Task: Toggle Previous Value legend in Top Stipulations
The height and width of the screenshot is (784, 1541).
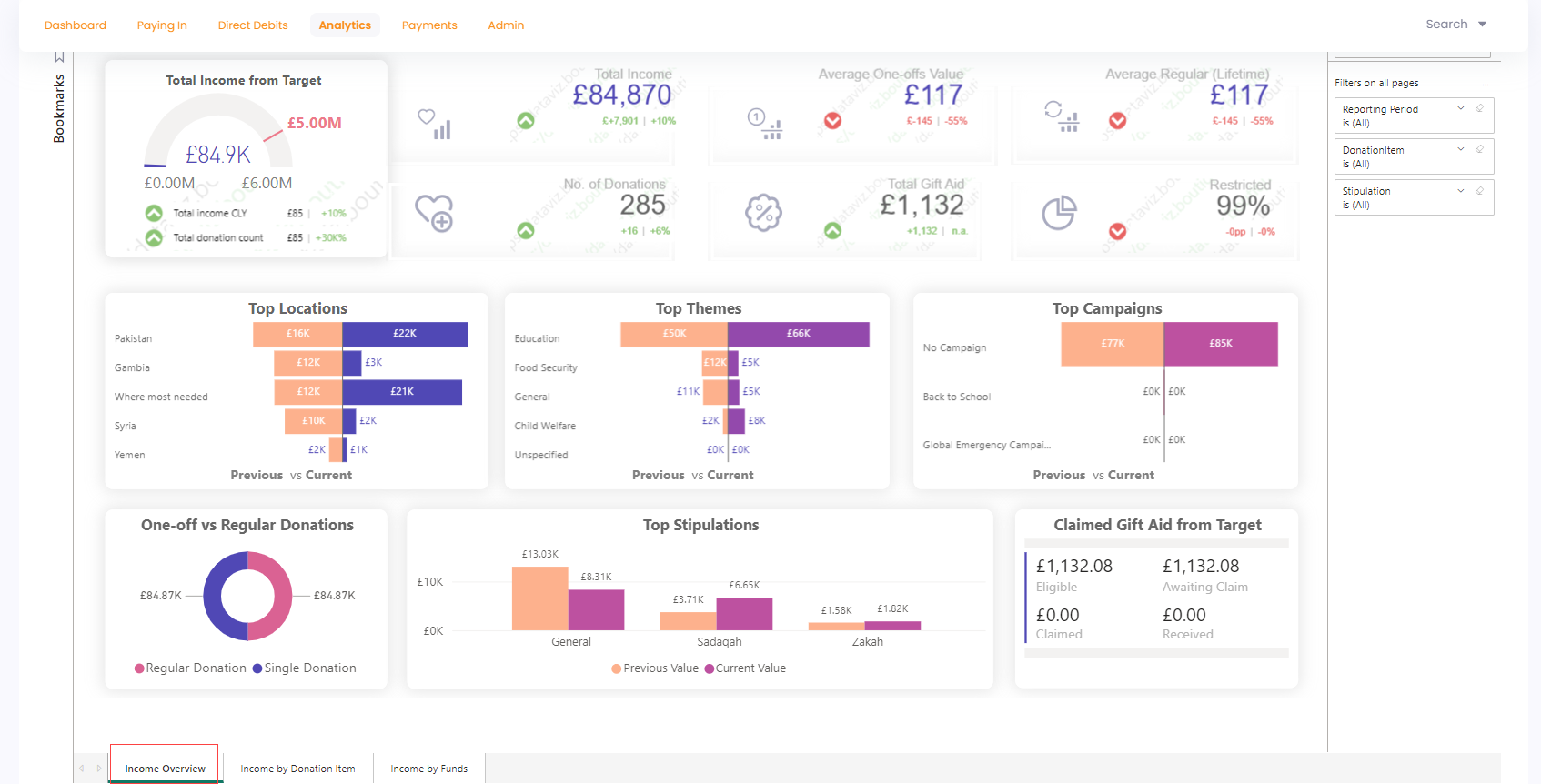Action: pyautogui.click(x=655, y=668)
